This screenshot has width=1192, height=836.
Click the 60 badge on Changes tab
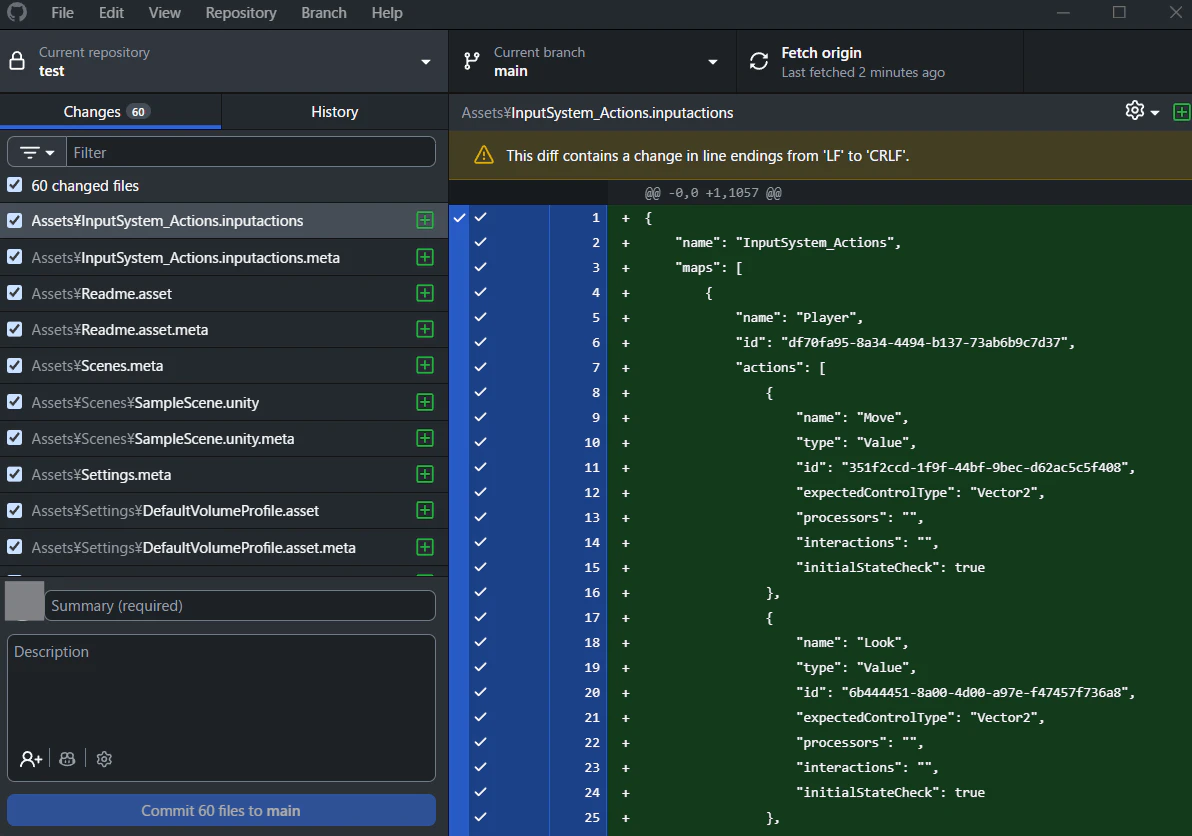[138, 112]
